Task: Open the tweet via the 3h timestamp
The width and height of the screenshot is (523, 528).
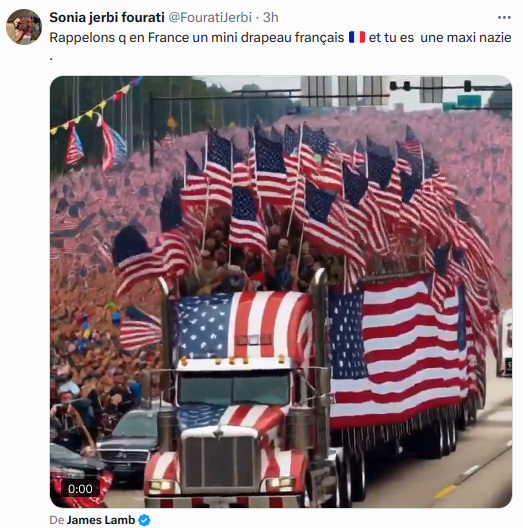Action: pos(270,18)
